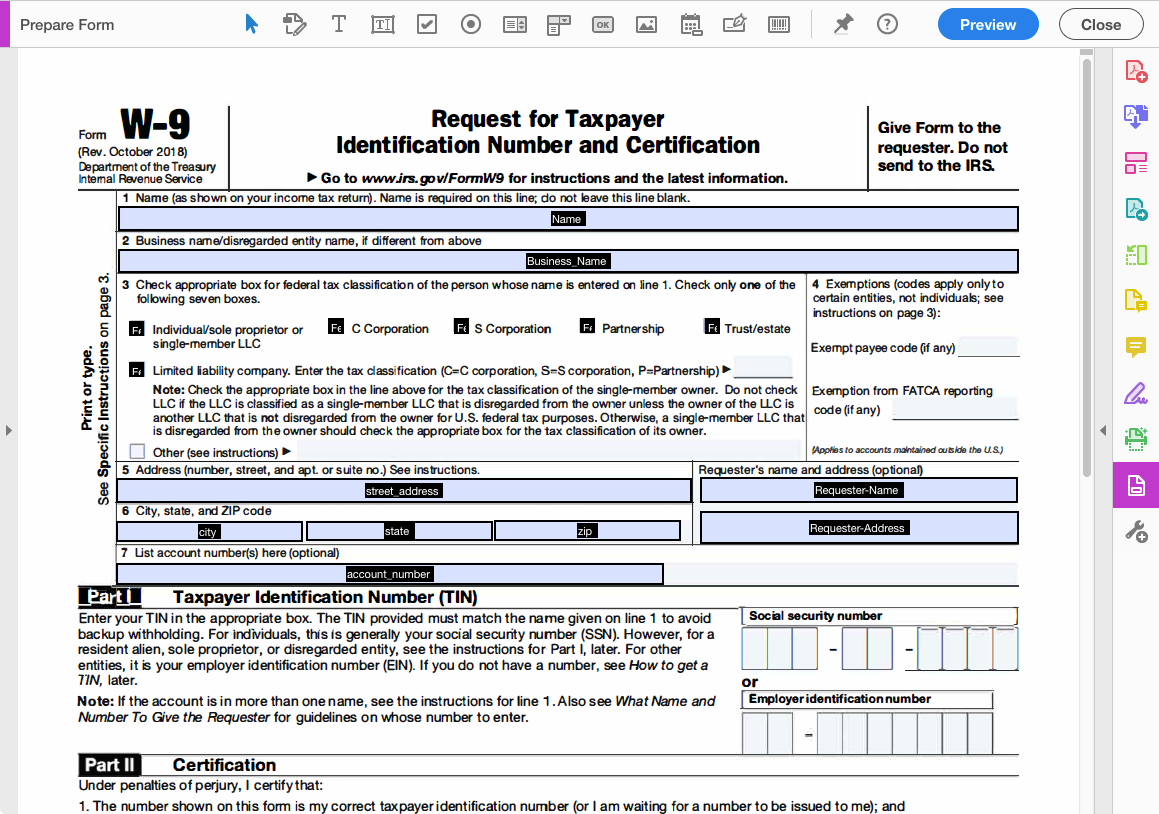Viewport: 1159px width, 814px height.
Task: Click the highlighted Prepare Form sidebar icon
Action: pos(1136,485)
